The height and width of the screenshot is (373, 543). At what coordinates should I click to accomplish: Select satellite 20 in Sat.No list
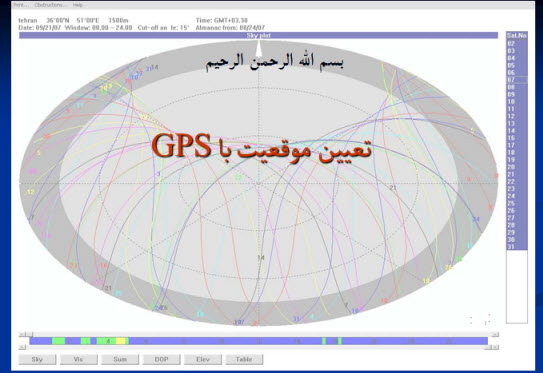[517, 167]
